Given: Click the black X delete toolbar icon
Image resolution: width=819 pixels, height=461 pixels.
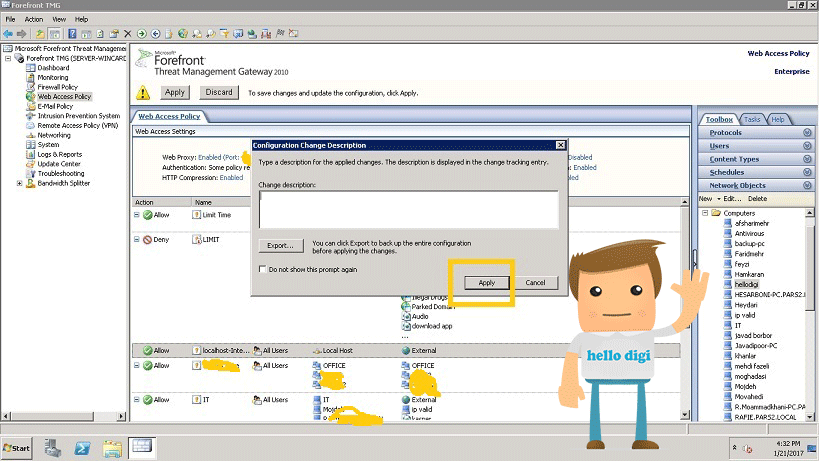Looking at the screenshot, I should [x=127, y=34].
